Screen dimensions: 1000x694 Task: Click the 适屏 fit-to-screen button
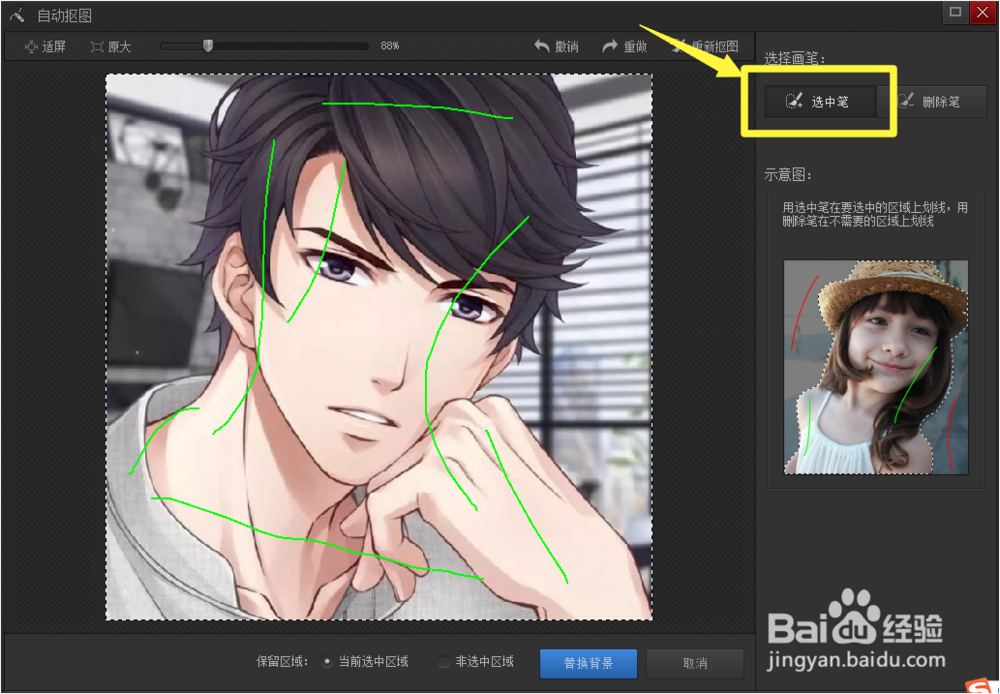point(45,47)
